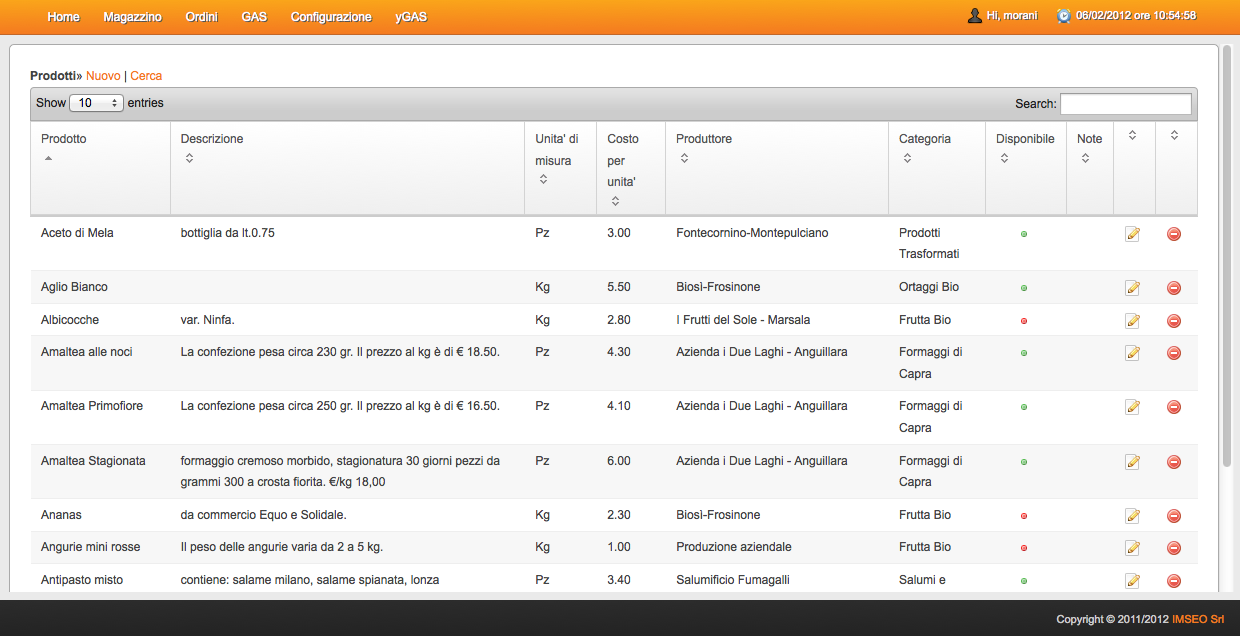Toggle green availability dot for Aglio Bianco

pos(1024,288)
